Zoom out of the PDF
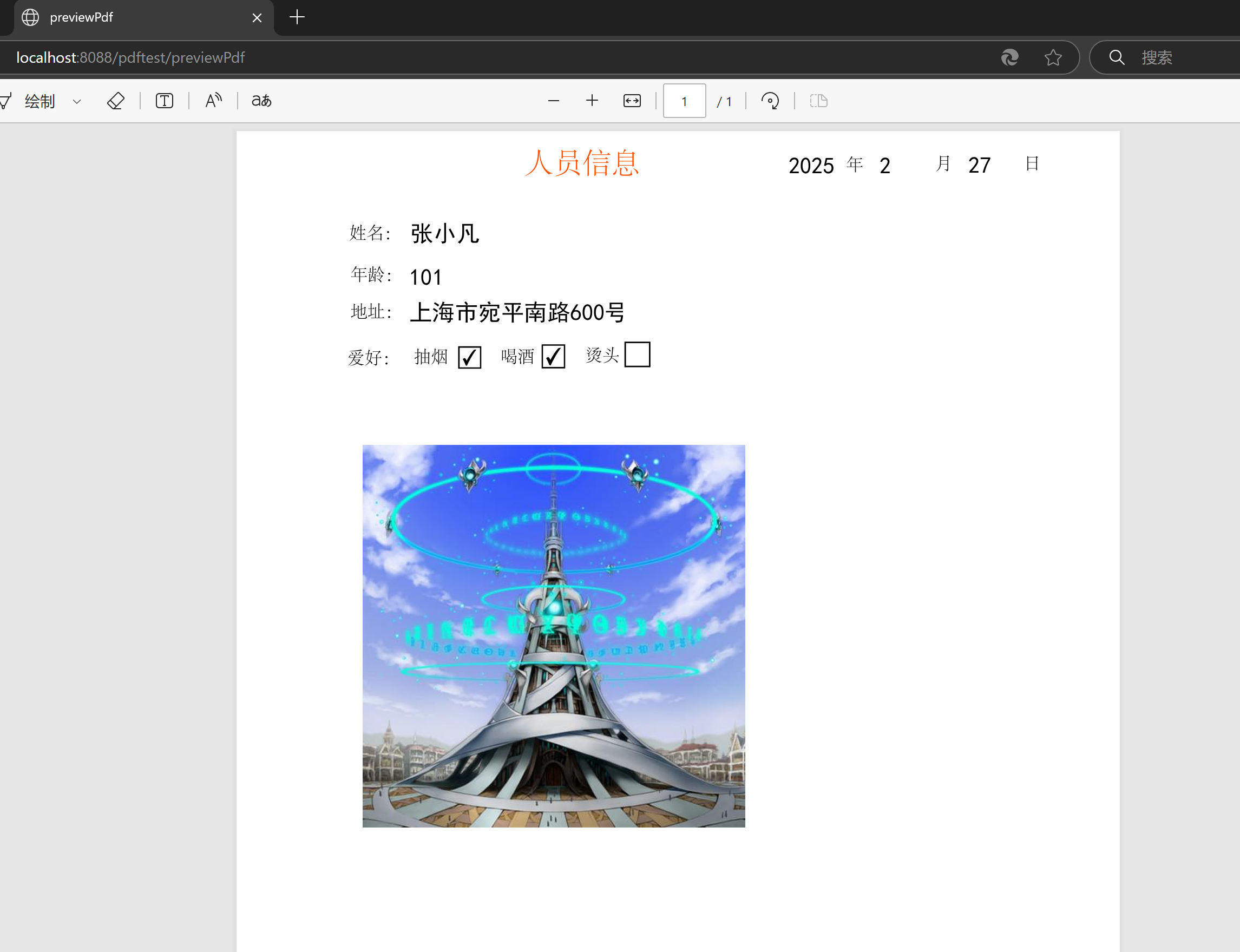Screen dimensions: 1240x952 [x=553, y=100]
